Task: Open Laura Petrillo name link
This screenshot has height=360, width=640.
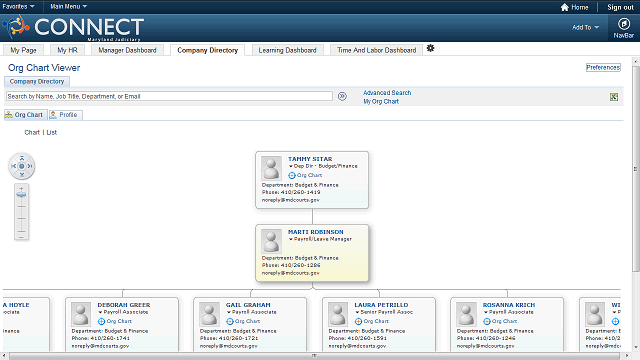Action: pyautogui.click(x=381, y=305)
